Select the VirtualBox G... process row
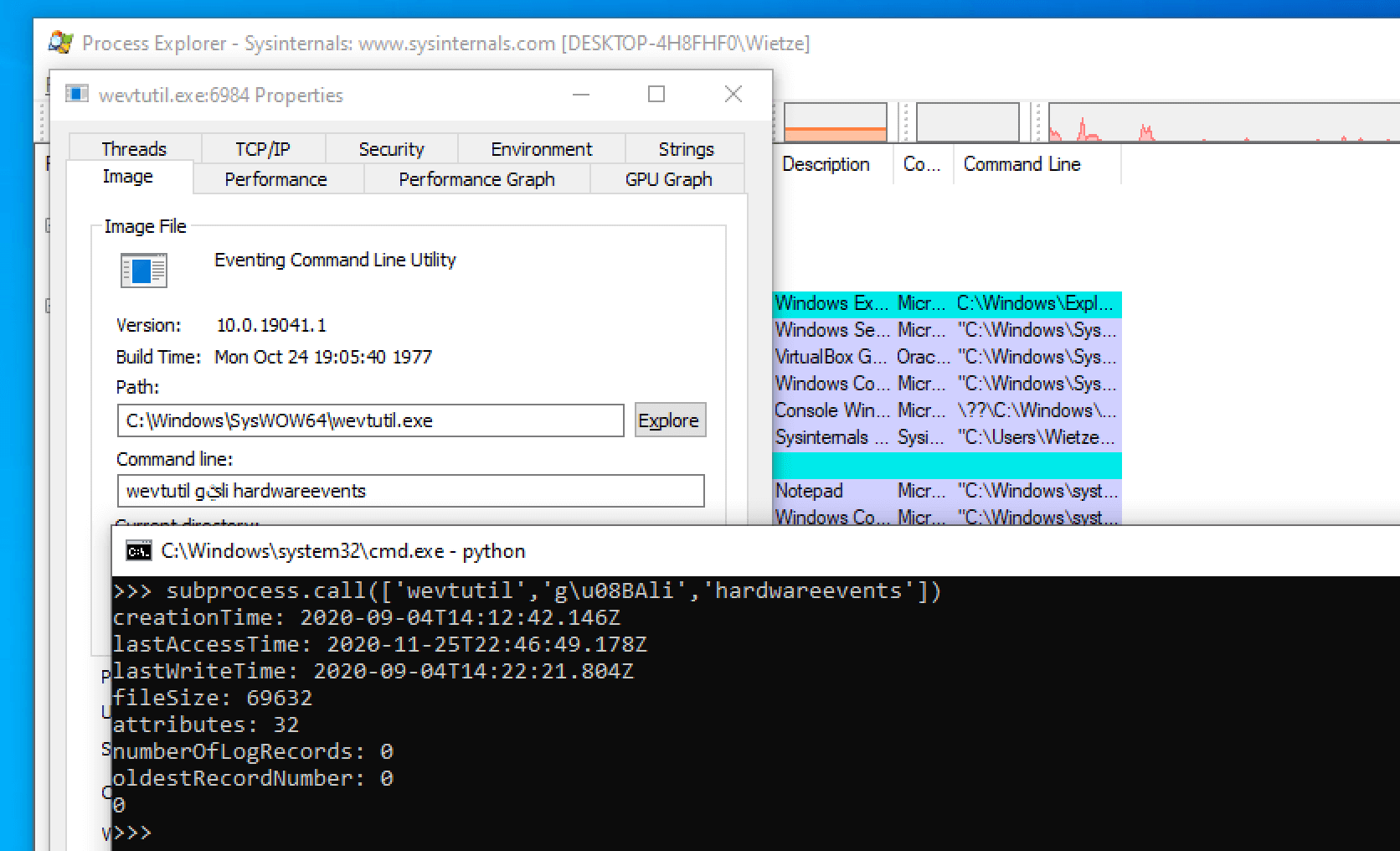 [947, 357]
